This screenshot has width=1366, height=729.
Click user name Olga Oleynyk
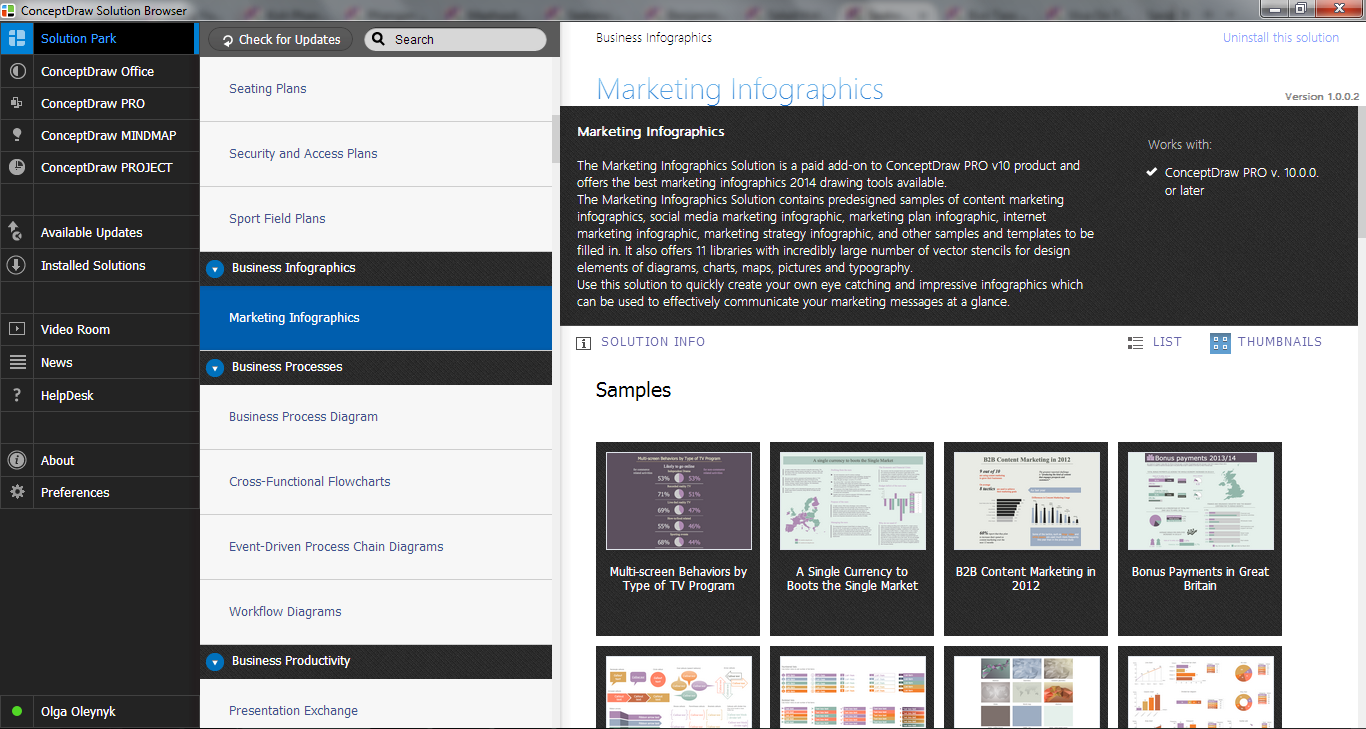point(78,712)
